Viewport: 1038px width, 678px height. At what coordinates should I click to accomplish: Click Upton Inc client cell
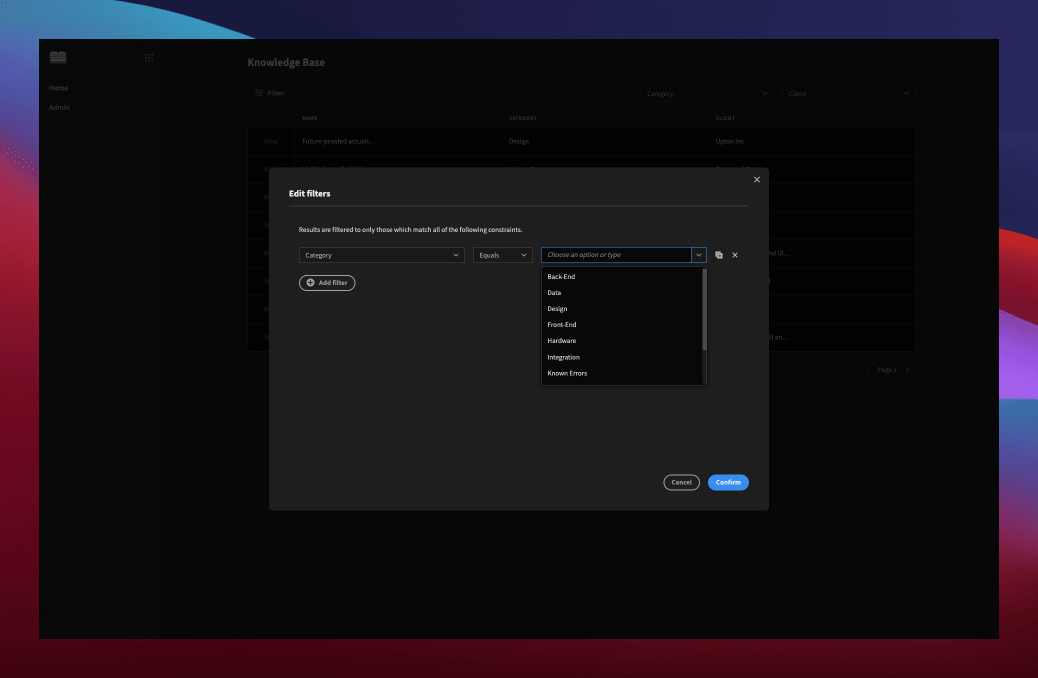[x=730, y=141]
